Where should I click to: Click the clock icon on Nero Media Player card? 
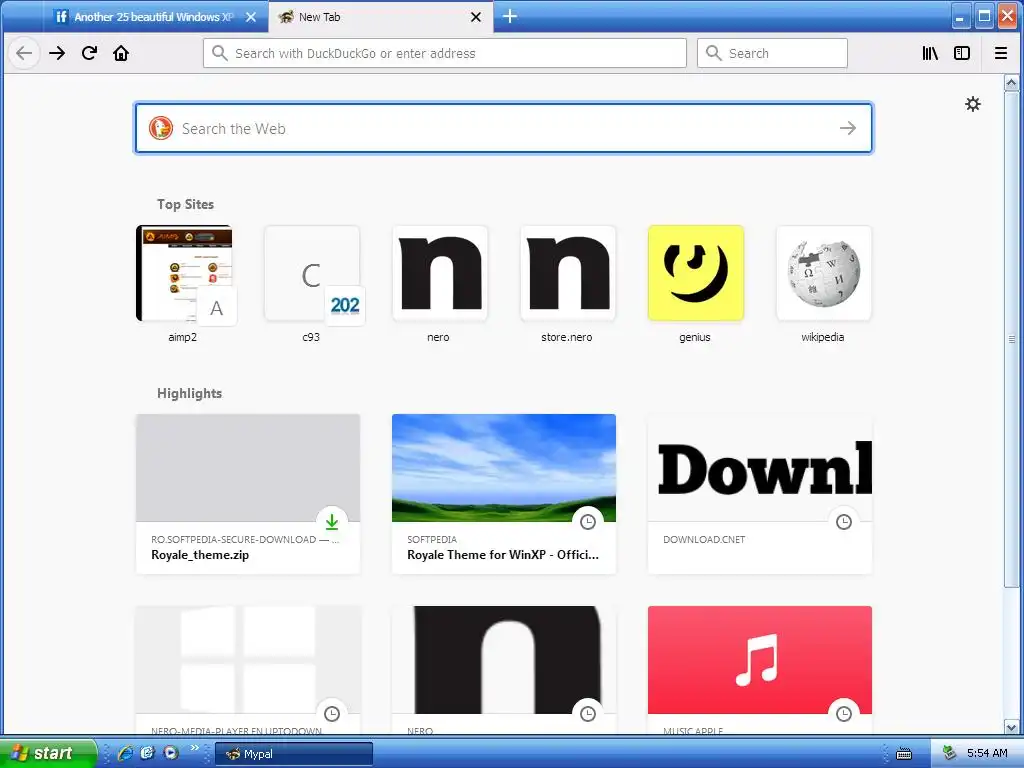click(x=332, y=713)
